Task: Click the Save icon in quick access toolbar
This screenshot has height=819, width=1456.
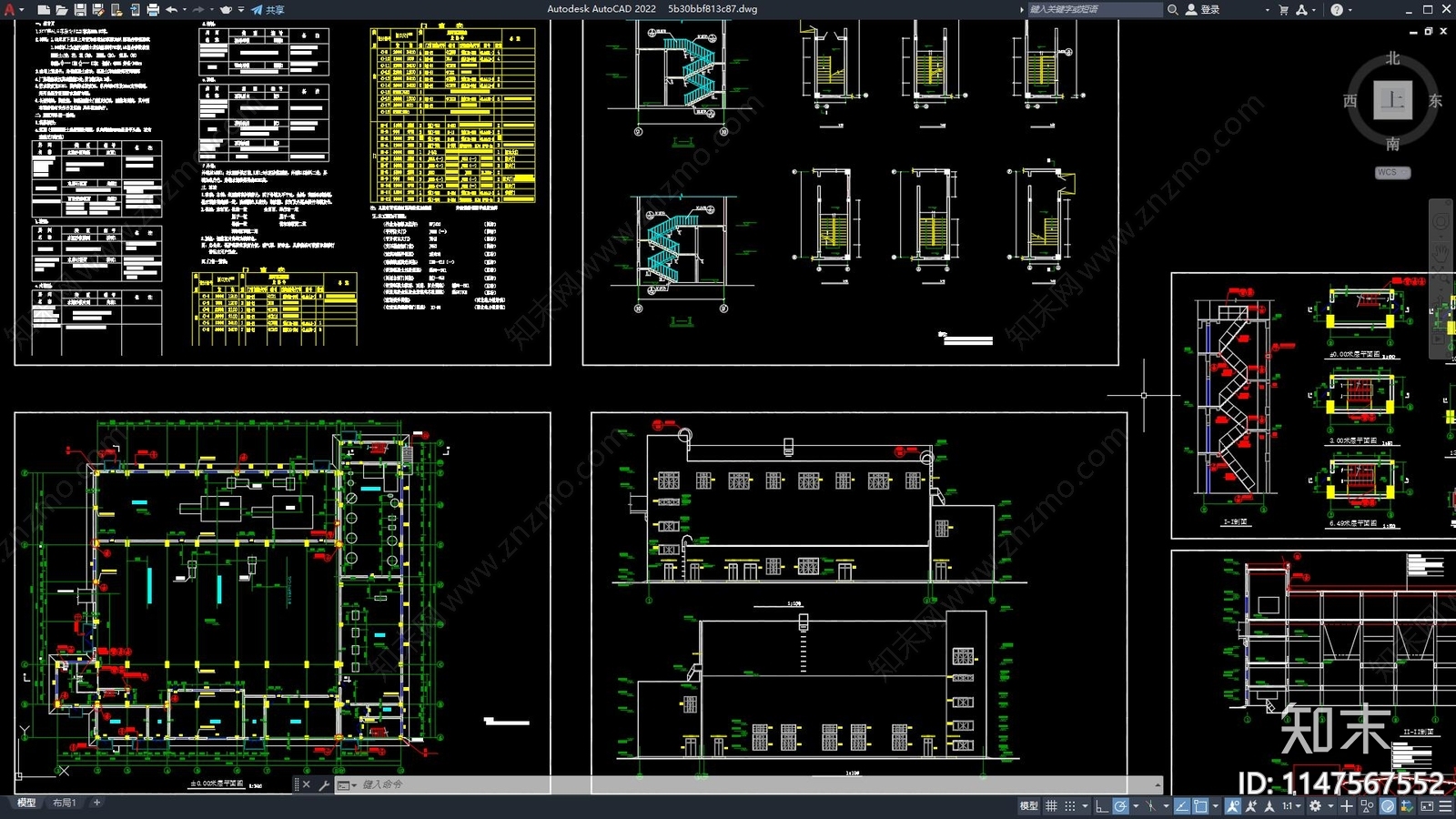Action: coord(80,10)
